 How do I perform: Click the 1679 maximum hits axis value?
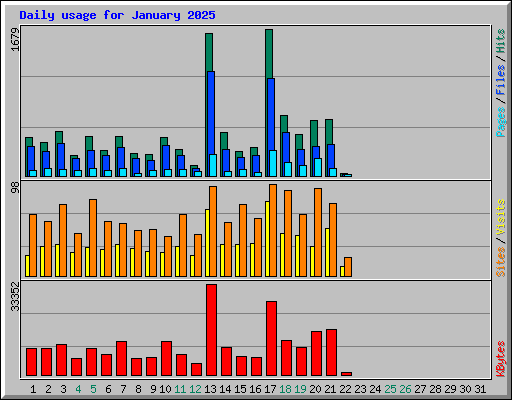(x=15, y=39)
